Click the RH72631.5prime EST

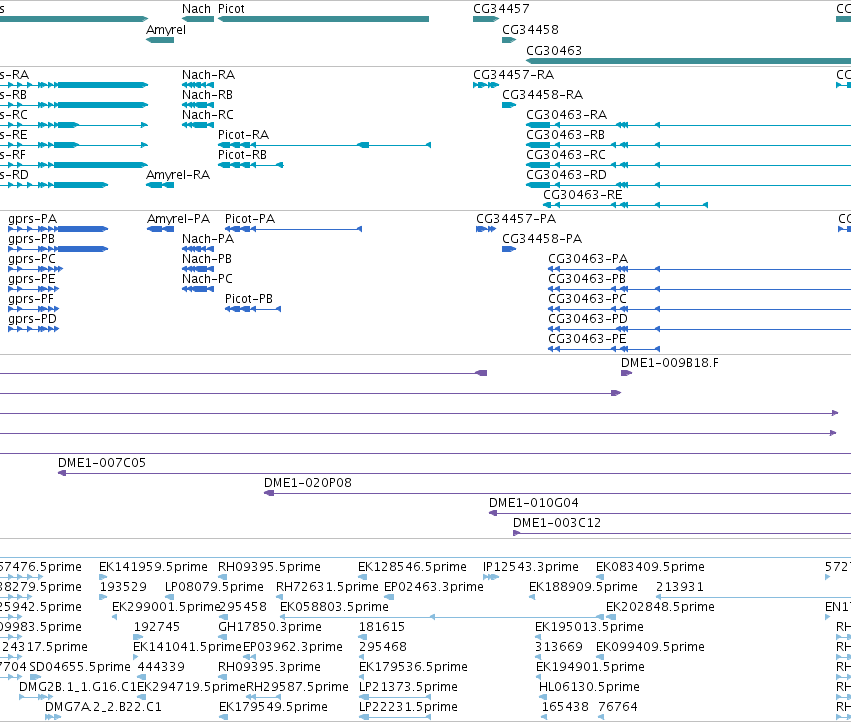coord(281,597)
